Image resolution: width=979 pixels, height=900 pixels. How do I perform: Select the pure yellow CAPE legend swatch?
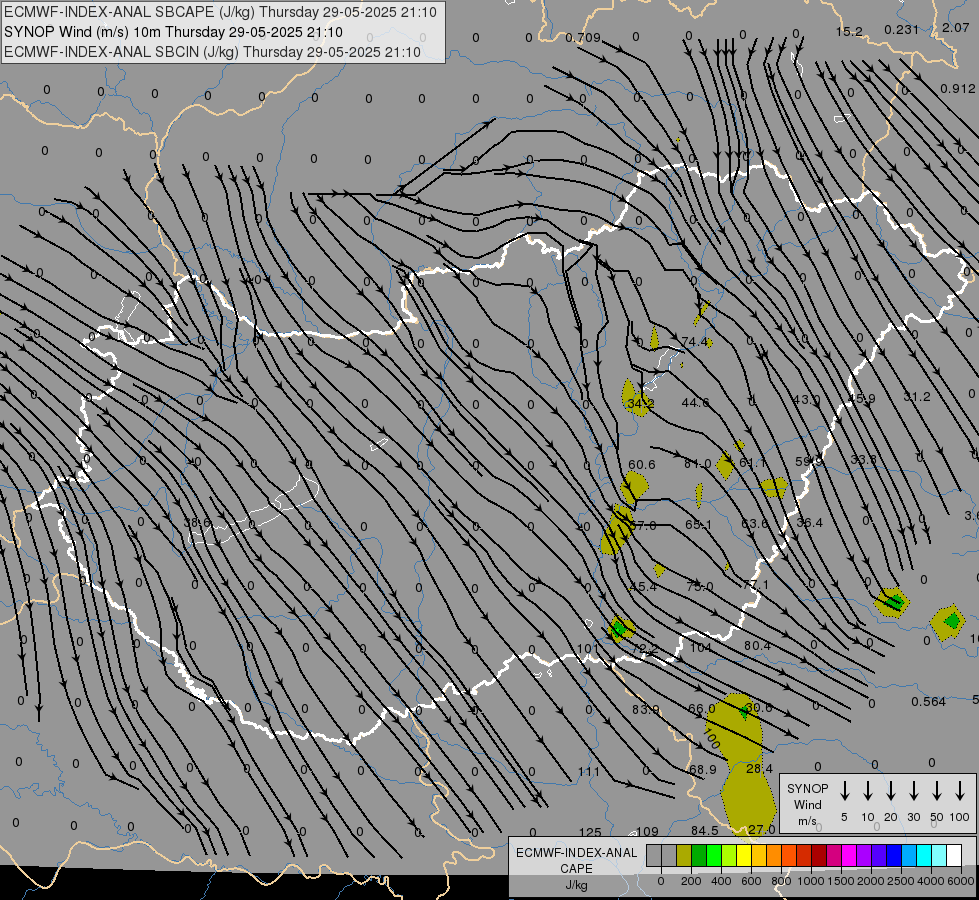pos(744,856)
